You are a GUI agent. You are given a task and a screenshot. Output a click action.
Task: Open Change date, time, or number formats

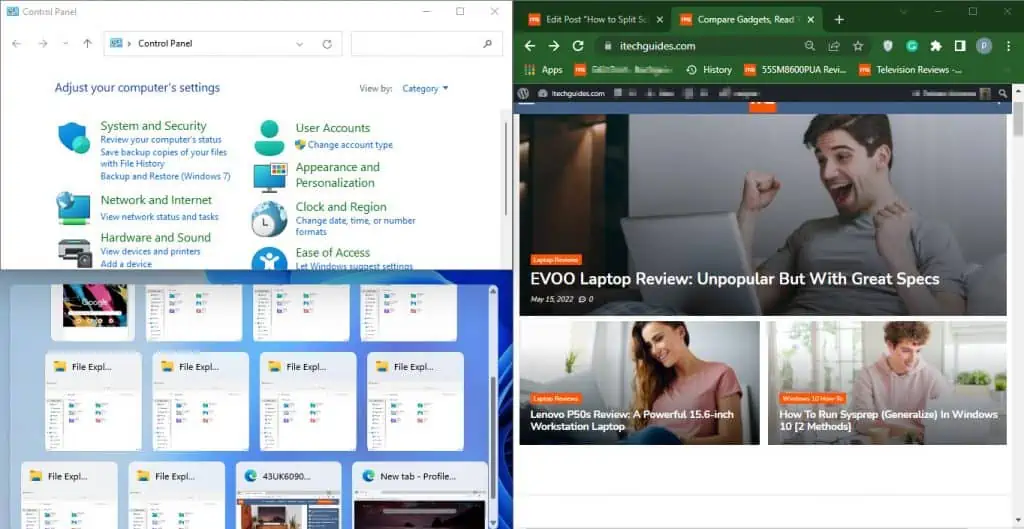[x=355, y=226]
